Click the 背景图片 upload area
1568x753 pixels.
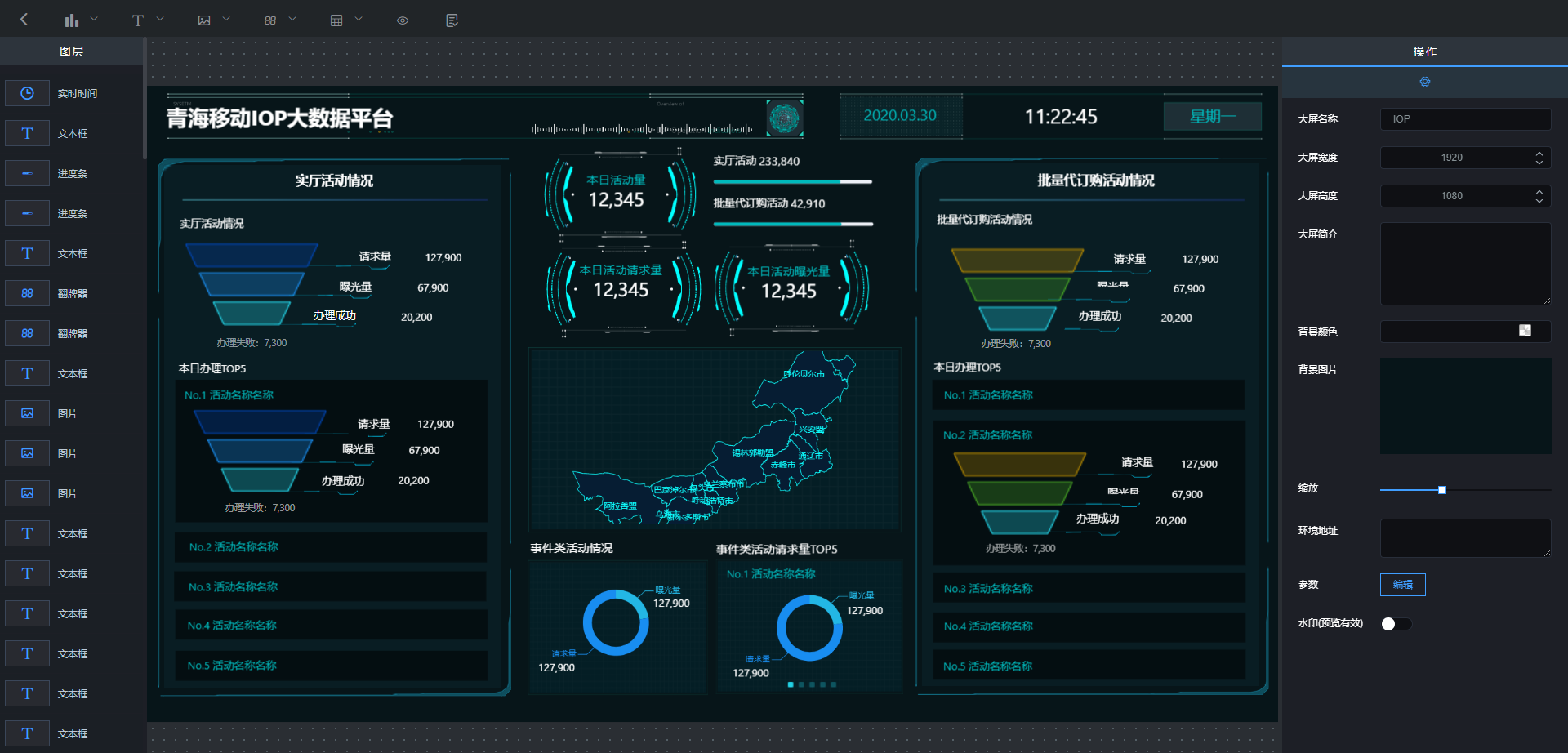[1466, 406]
